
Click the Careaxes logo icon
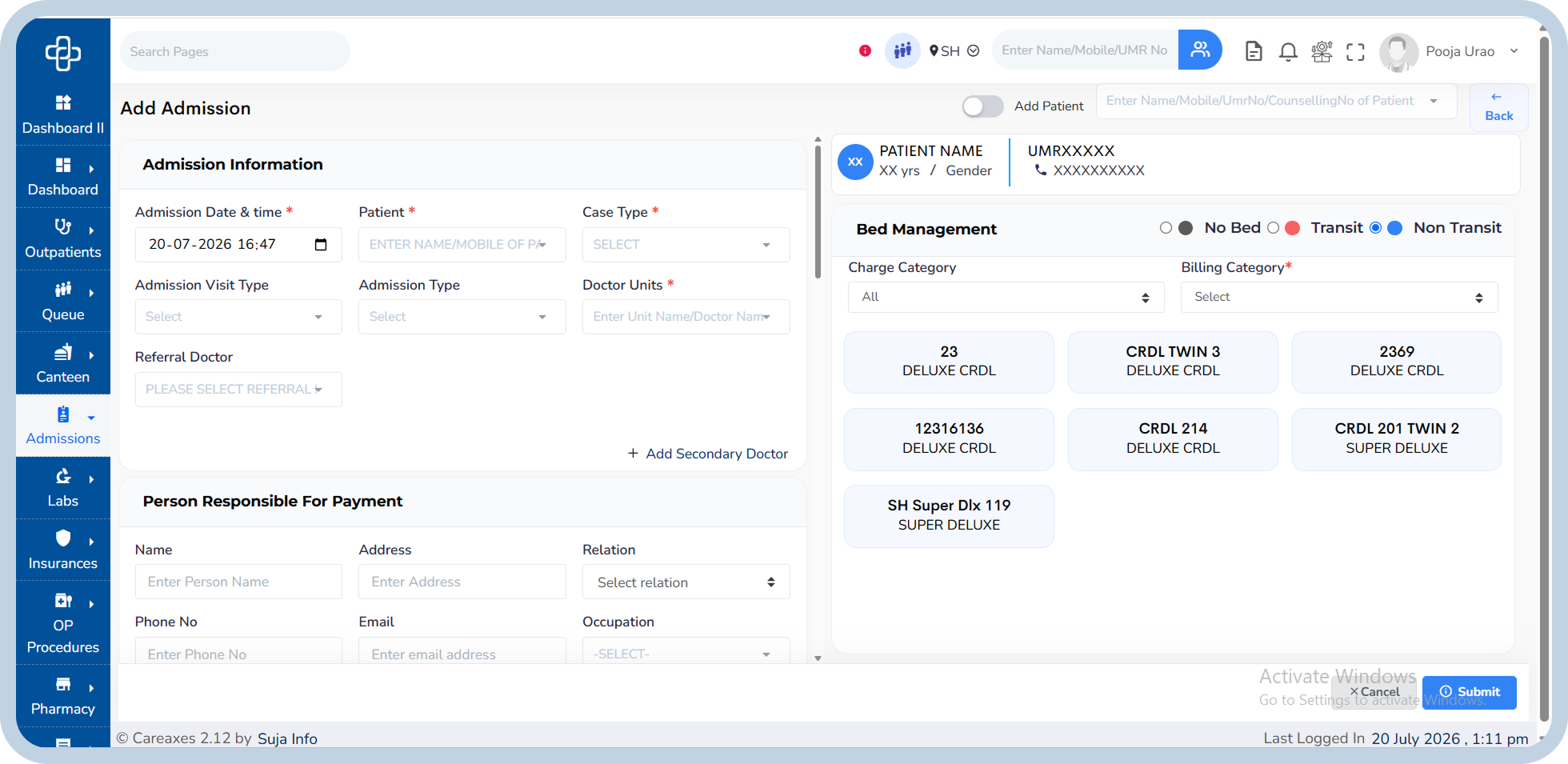click(x=63, y=54)
